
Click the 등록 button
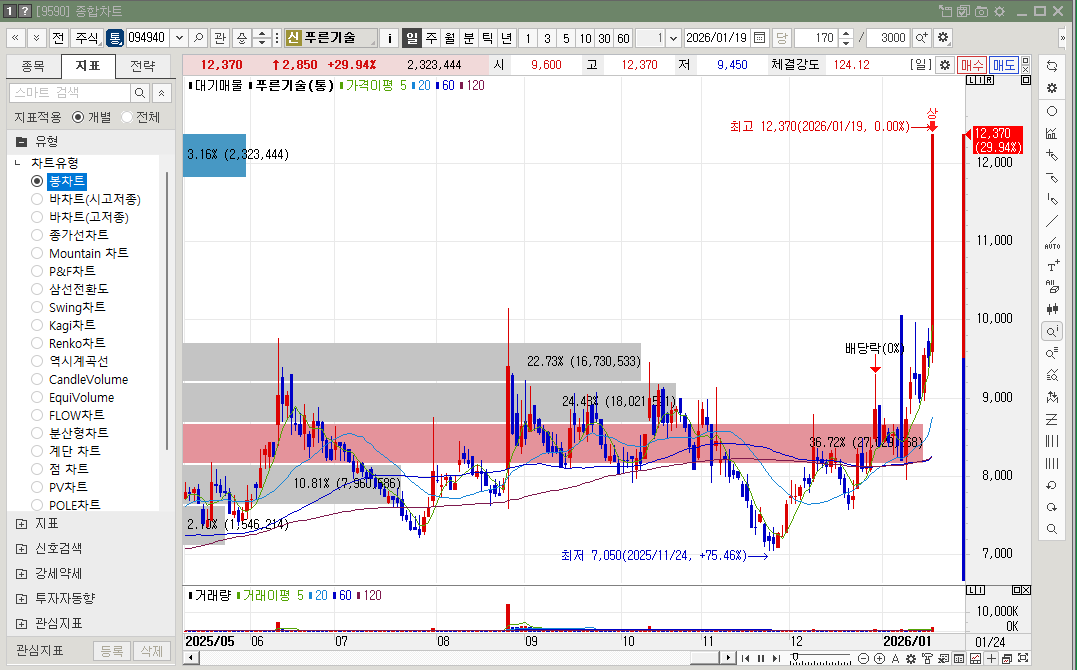(x=112, y=651)
